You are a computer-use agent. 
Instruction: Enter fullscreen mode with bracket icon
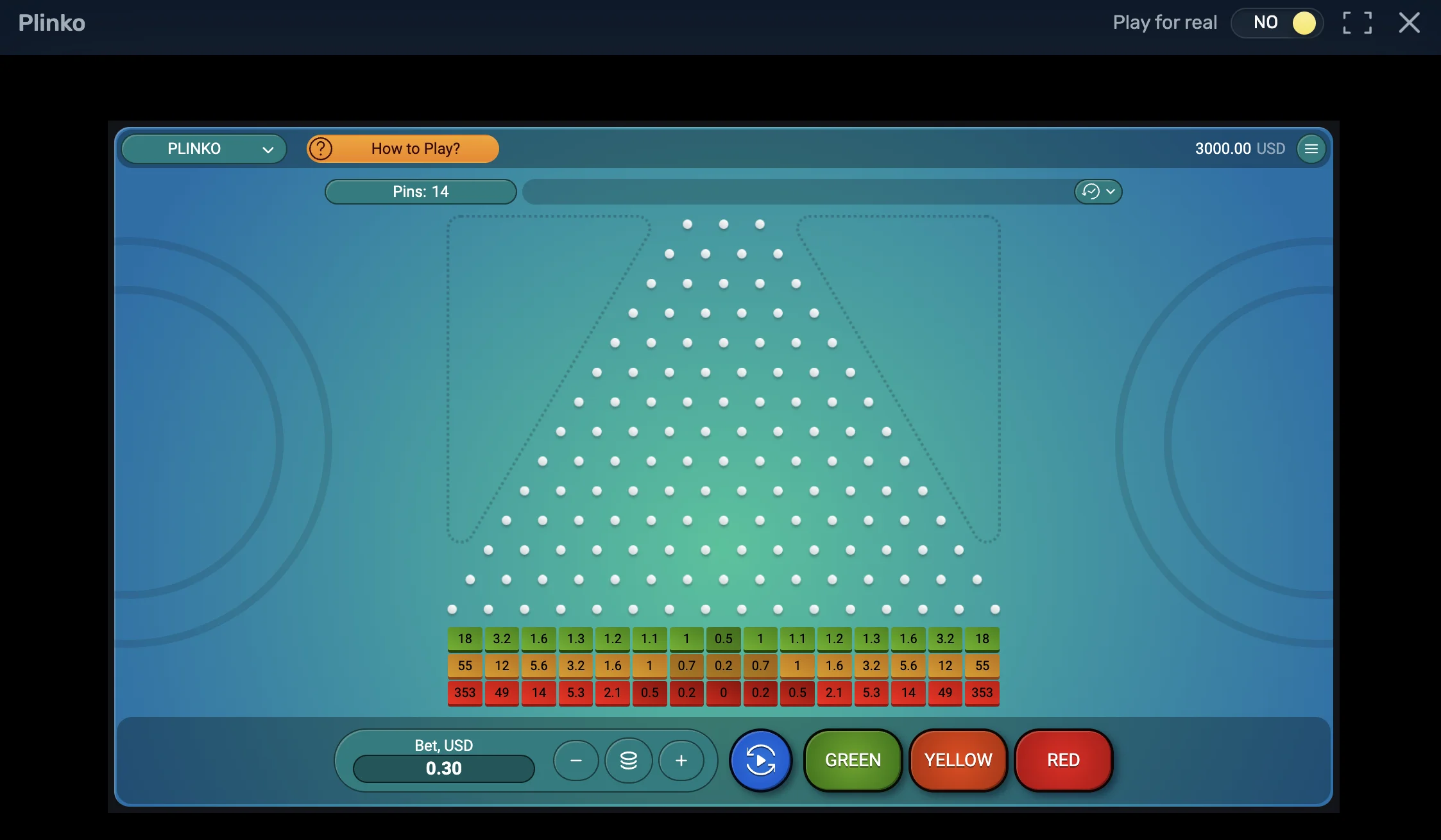(x=1357, y=23)
